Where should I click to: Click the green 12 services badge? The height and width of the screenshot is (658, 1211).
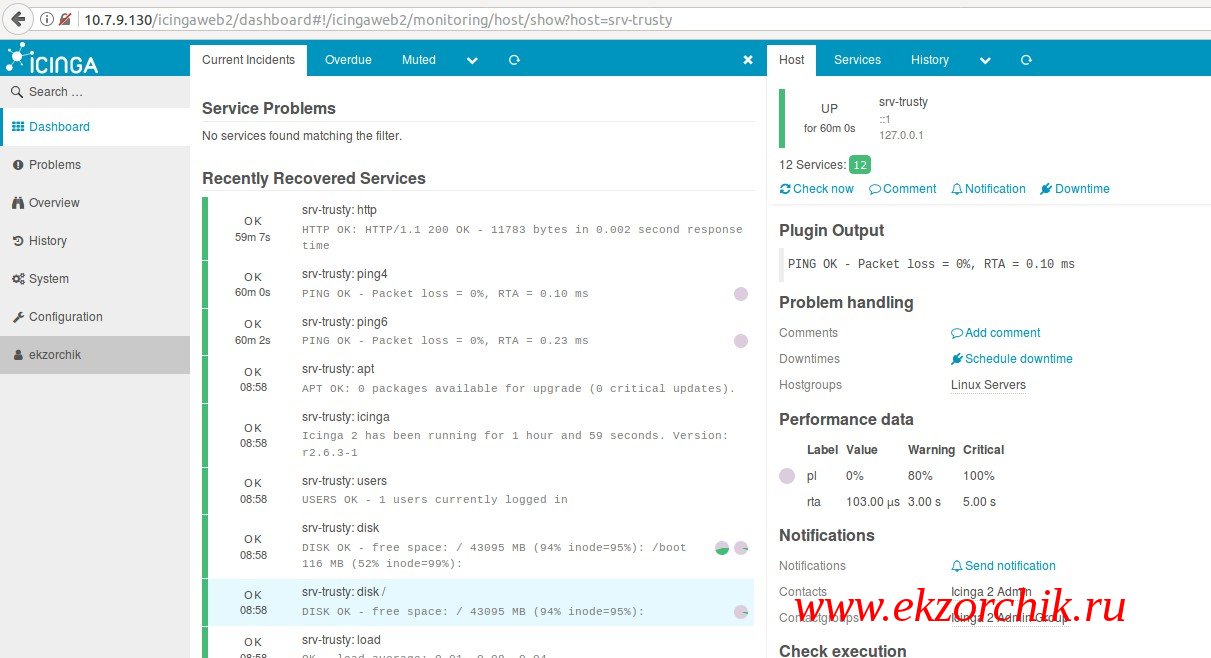click(860, 165)
